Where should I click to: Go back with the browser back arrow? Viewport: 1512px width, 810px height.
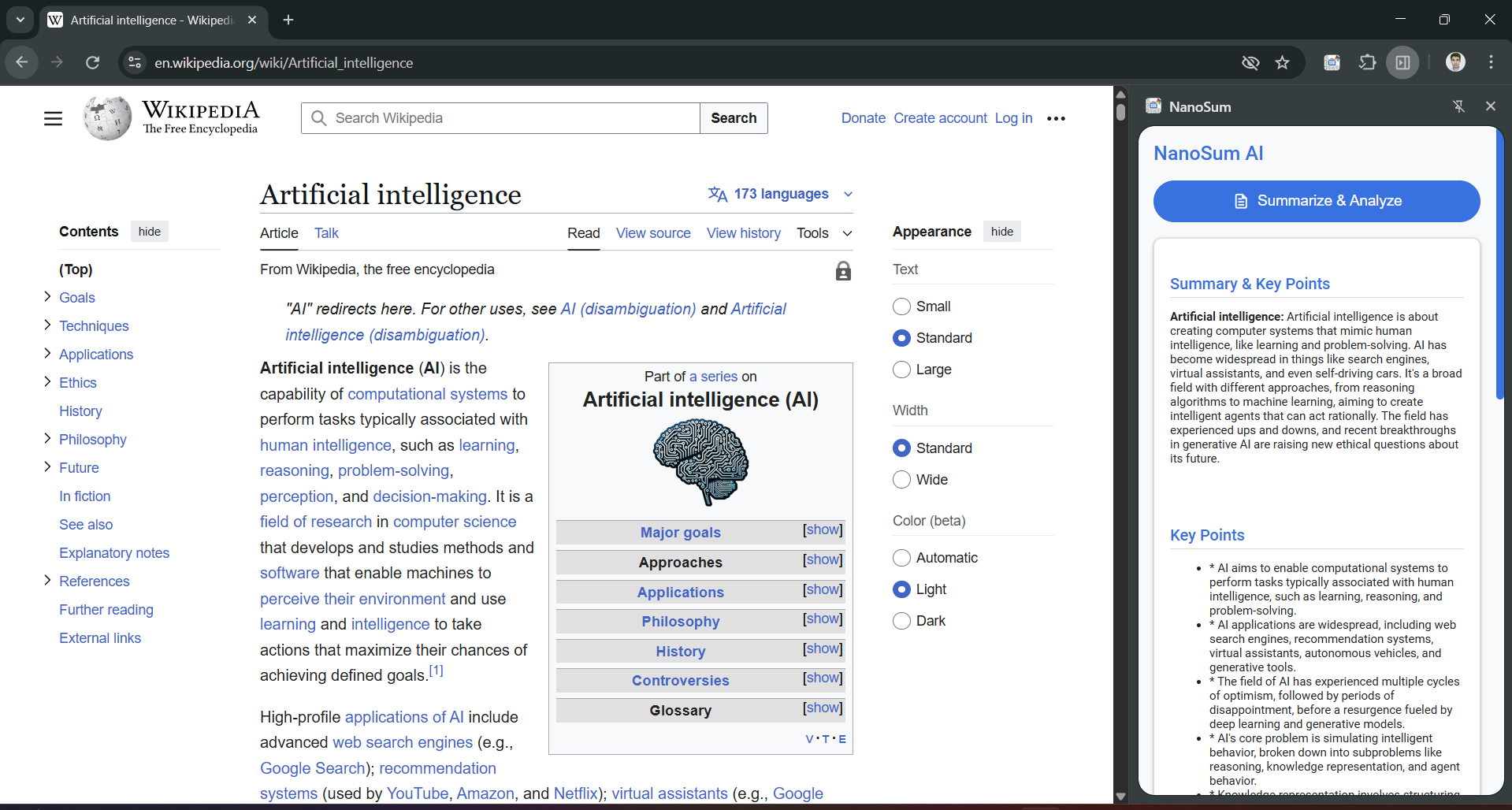(22, 62)
